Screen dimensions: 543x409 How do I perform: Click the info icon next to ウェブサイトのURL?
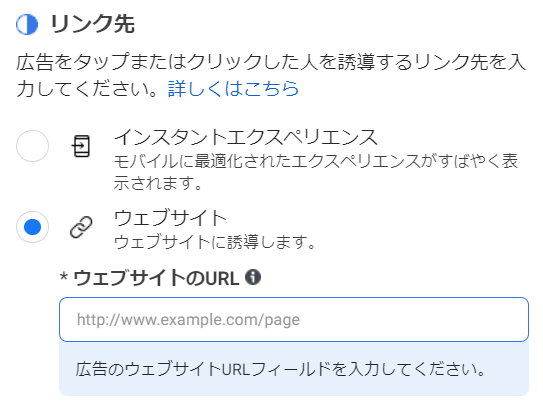pos(253,277)
